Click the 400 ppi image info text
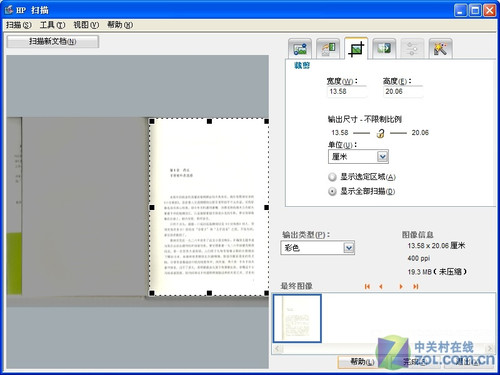This screenshot has height=375, width=500. [x=419, y=258]
